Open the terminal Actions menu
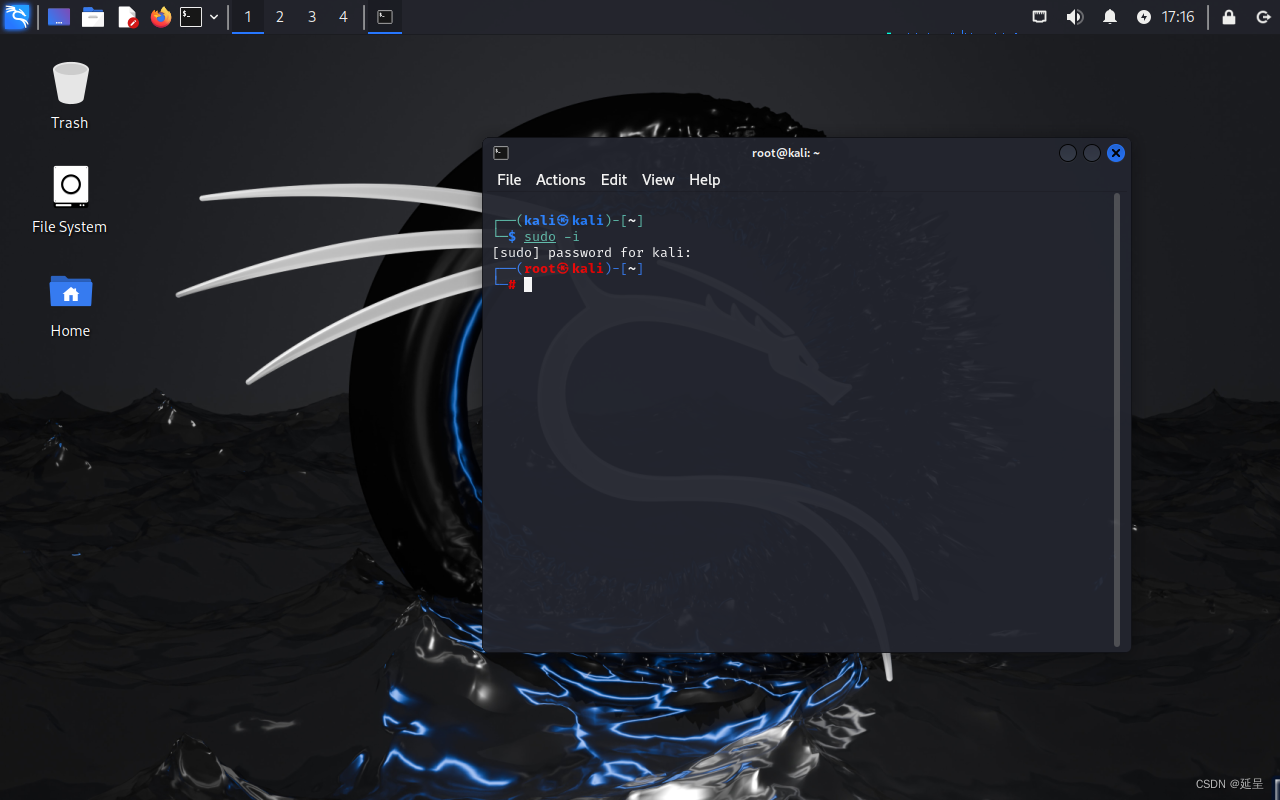 (560, 180)
